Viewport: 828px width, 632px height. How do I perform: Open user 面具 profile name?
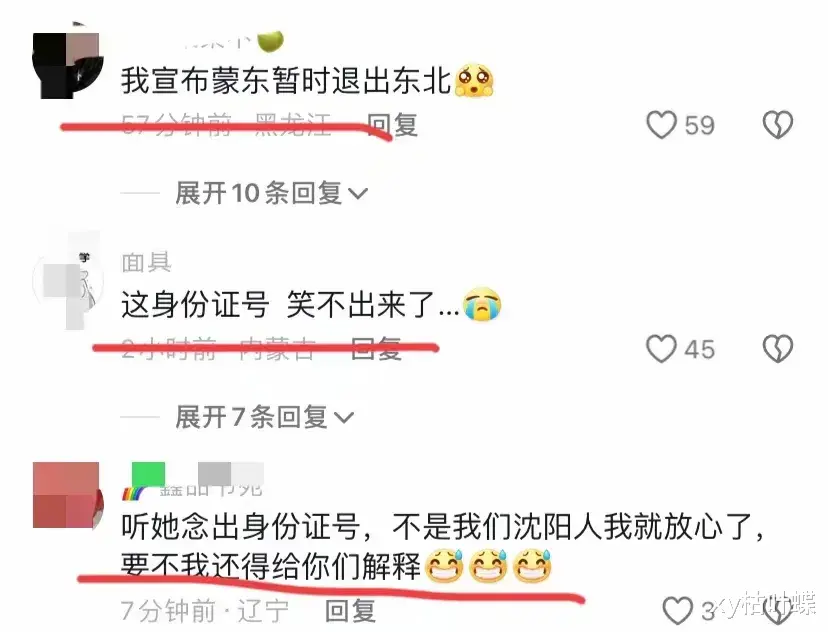[146, 262]
